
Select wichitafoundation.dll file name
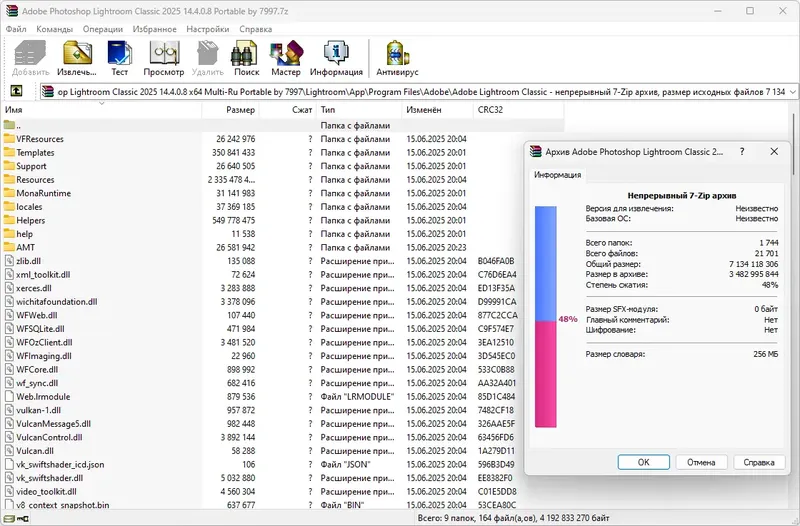tap(57, 302)
